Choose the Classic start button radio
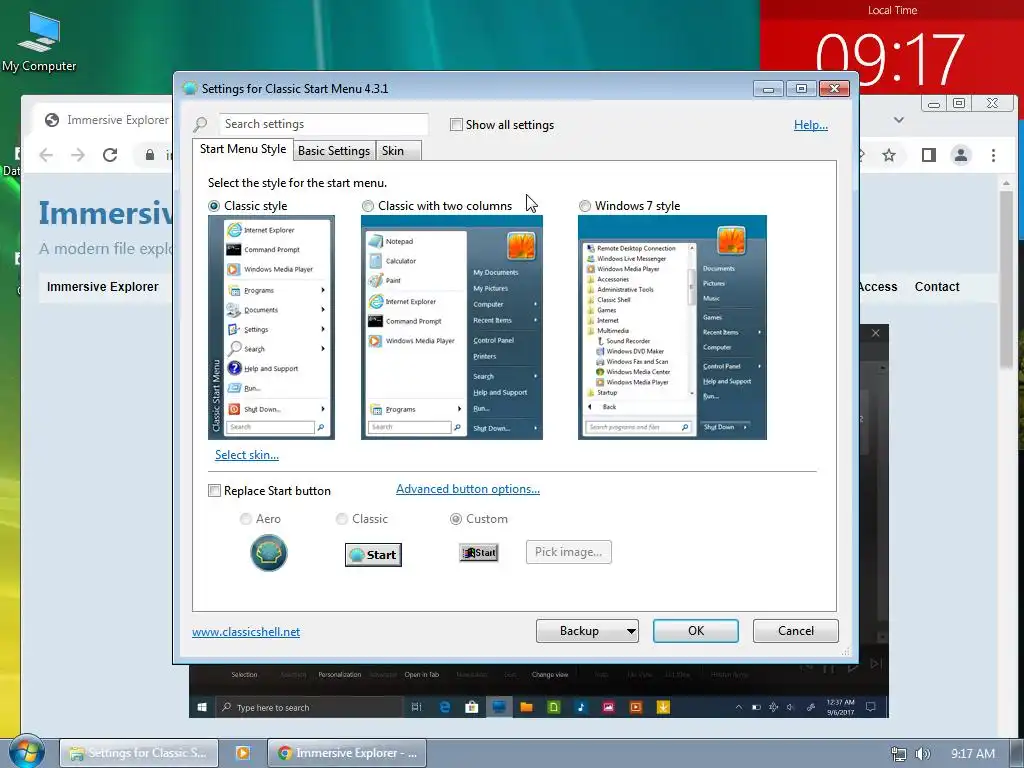 (x=342, y=519)
